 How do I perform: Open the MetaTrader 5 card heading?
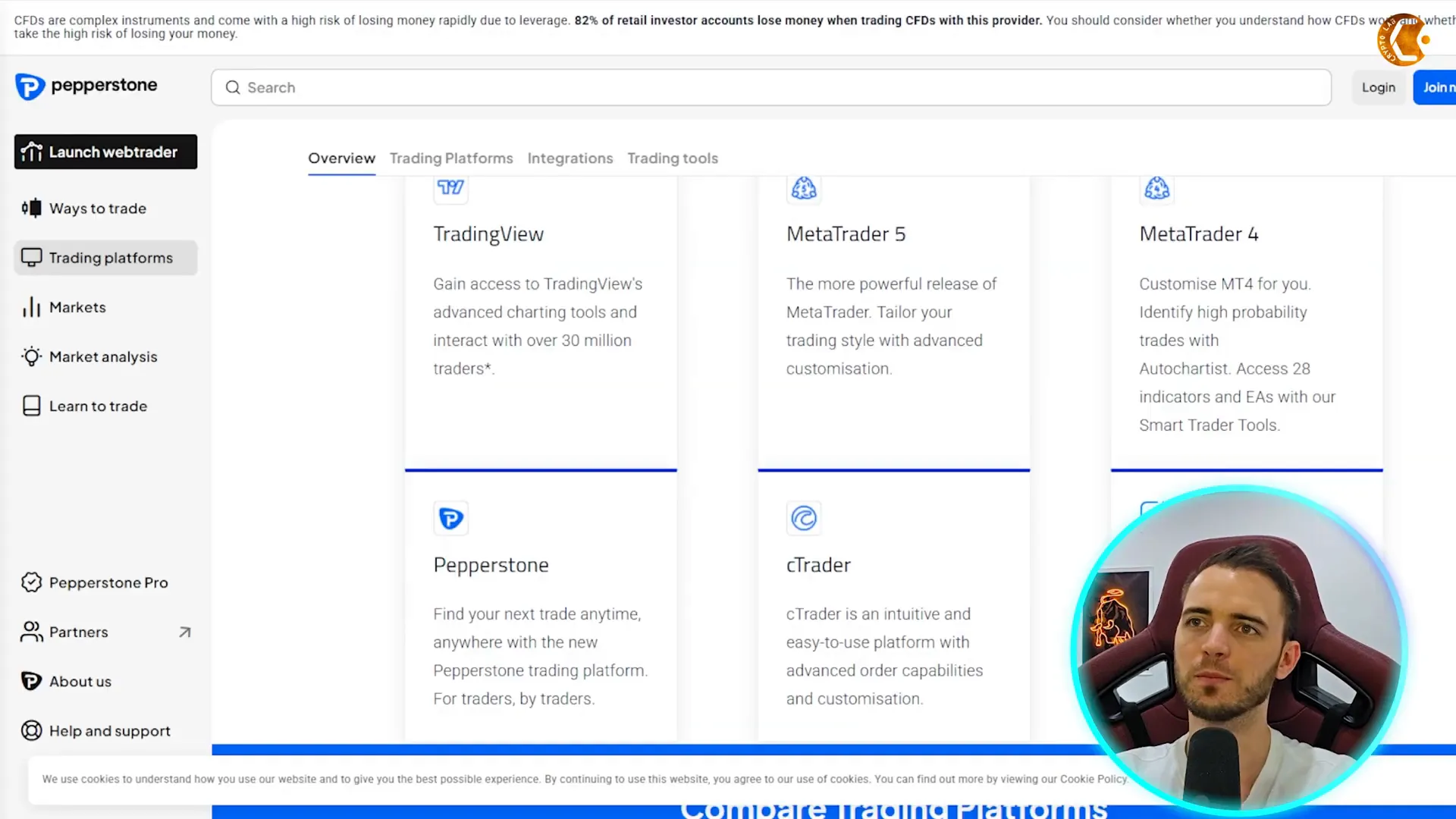pyautogui.click(x=846, y=234)
